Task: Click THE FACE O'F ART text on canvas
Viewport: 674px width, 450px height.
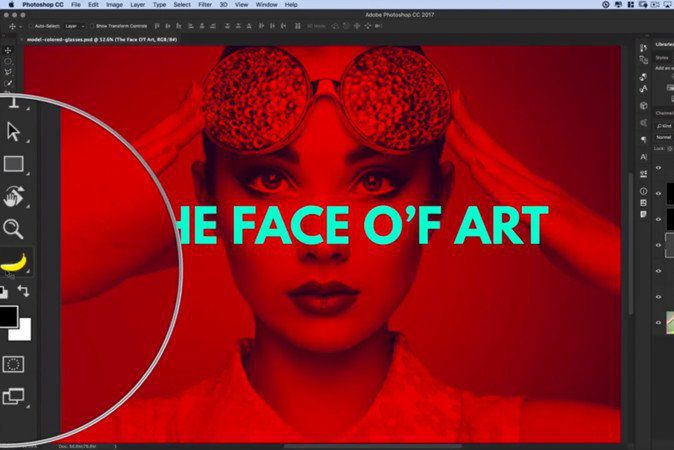Action: (x=361, y=226)
